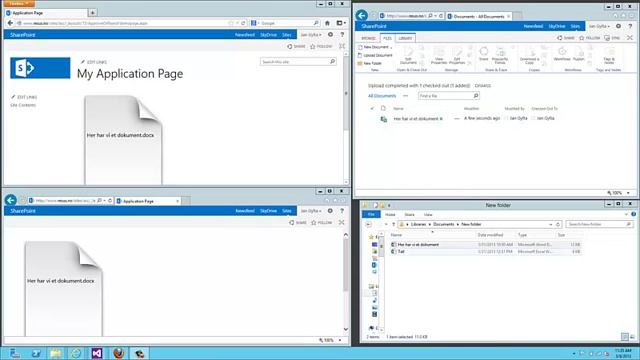This screenshot has height=360, width=640.
Task: Click the View Properties ribbon icon
Action: point(439,56)
